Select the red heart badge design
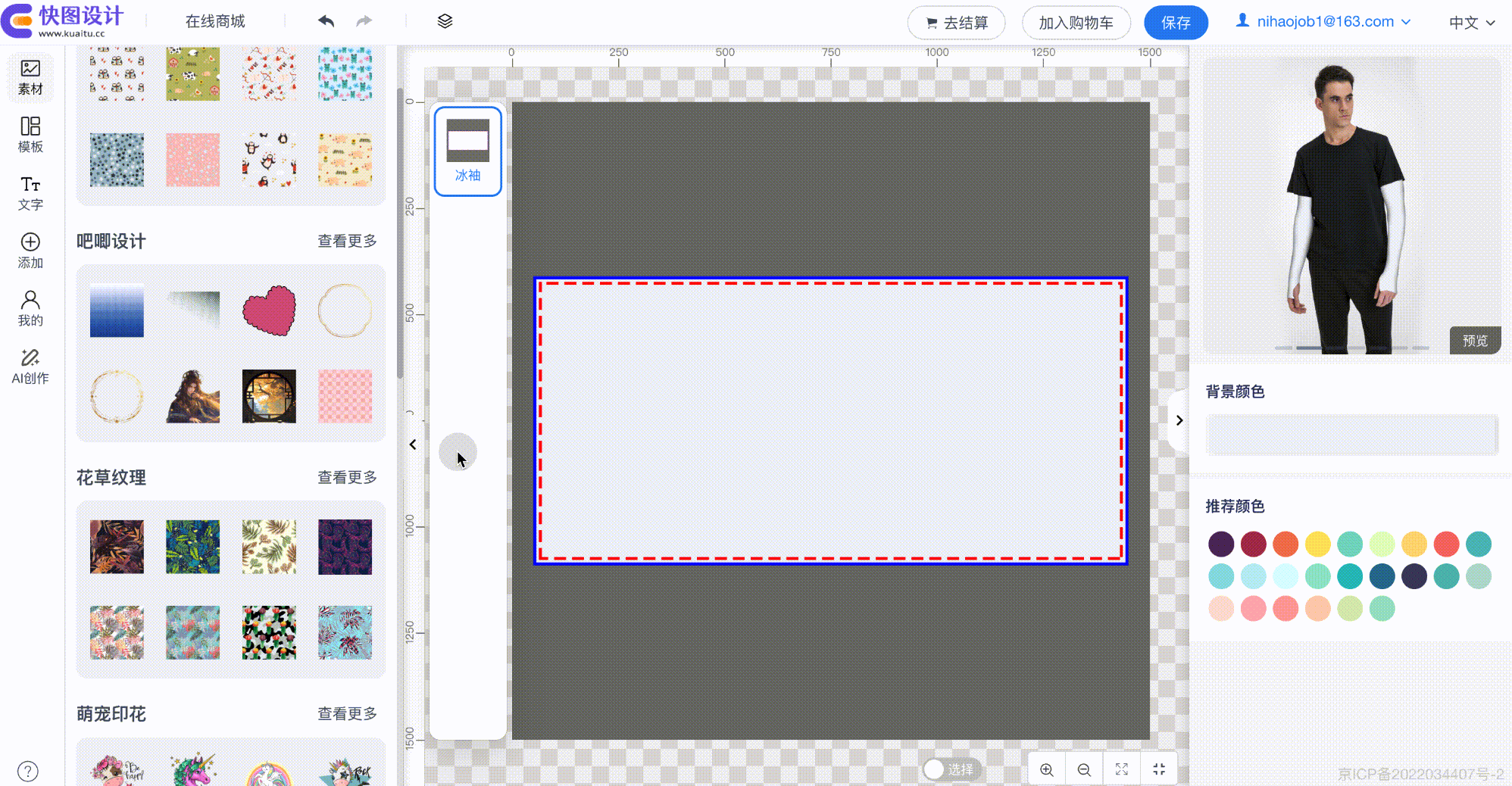The width and height of the screenshot is (1512, 786). (269, 310)
